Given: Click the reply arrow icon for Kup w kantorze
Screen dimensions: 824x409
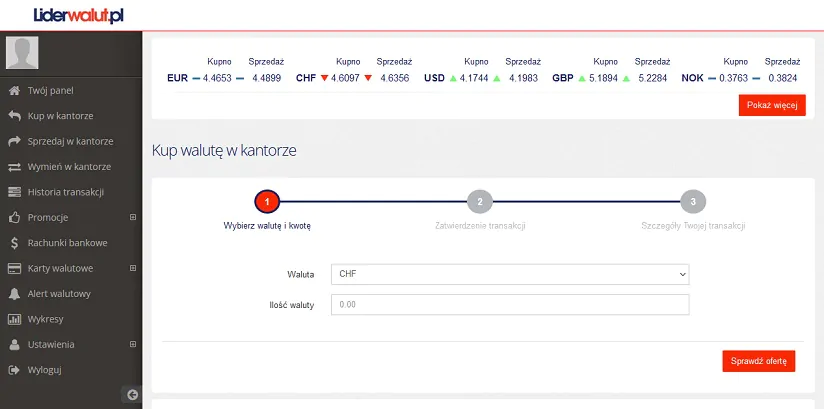Looking at the screenshot, I should click(x=14, y=116).
